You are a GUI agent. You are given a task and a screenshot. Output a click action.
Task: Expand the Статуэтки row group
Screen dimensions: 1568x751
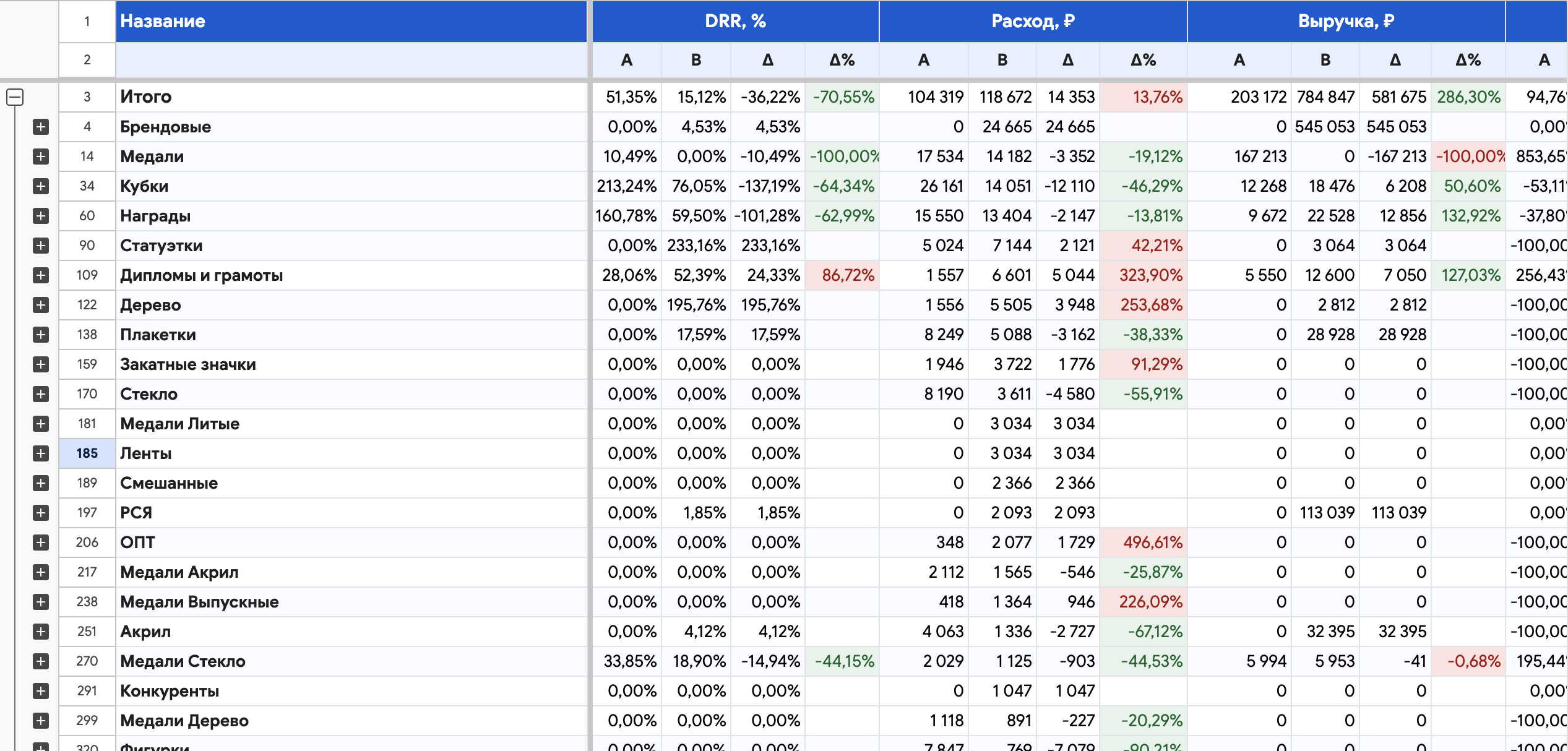click(41, 246)
